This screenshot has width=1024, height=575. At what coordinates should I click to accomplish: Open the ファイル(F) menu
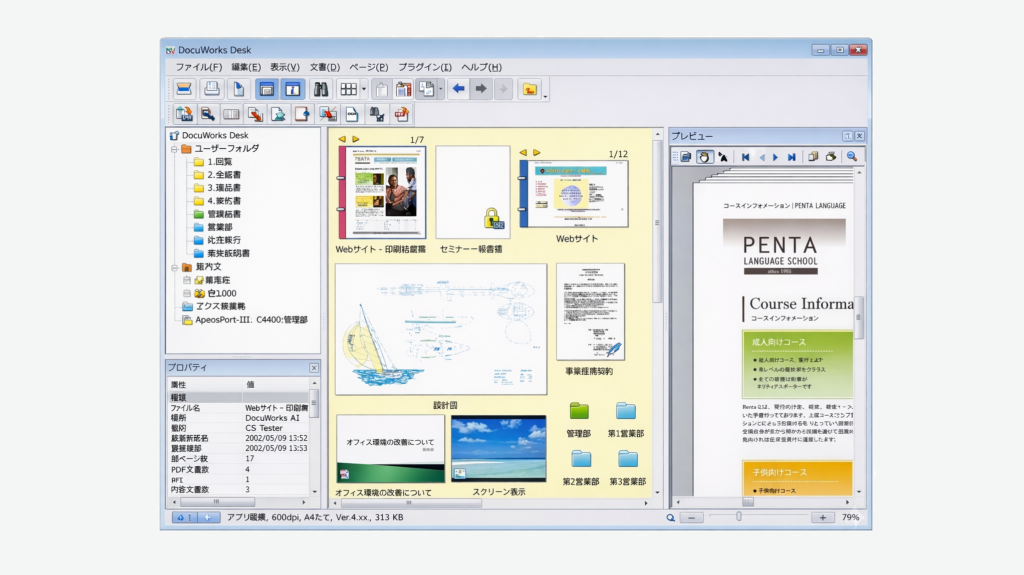click(x=198, y=67)
